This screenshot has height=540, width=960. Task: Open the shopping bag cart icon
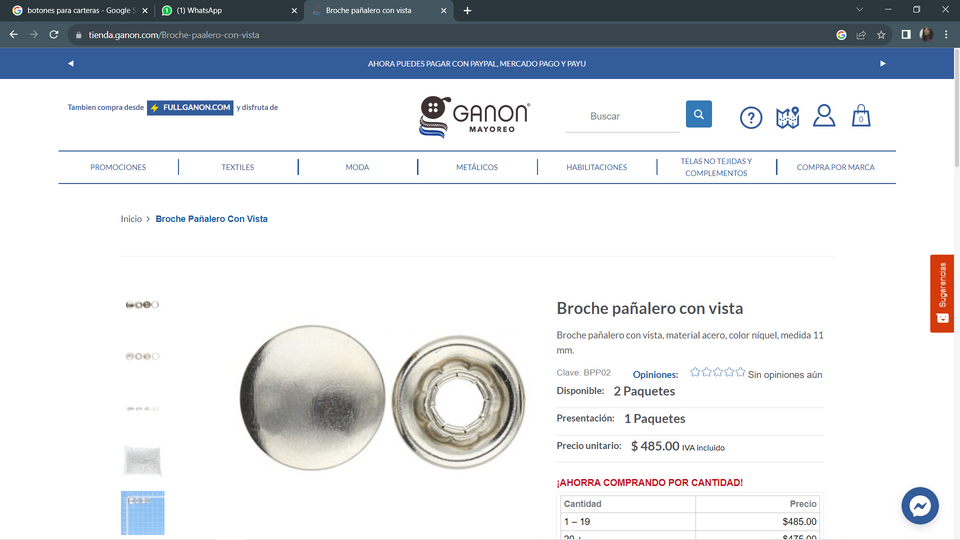tap(861, 115)
